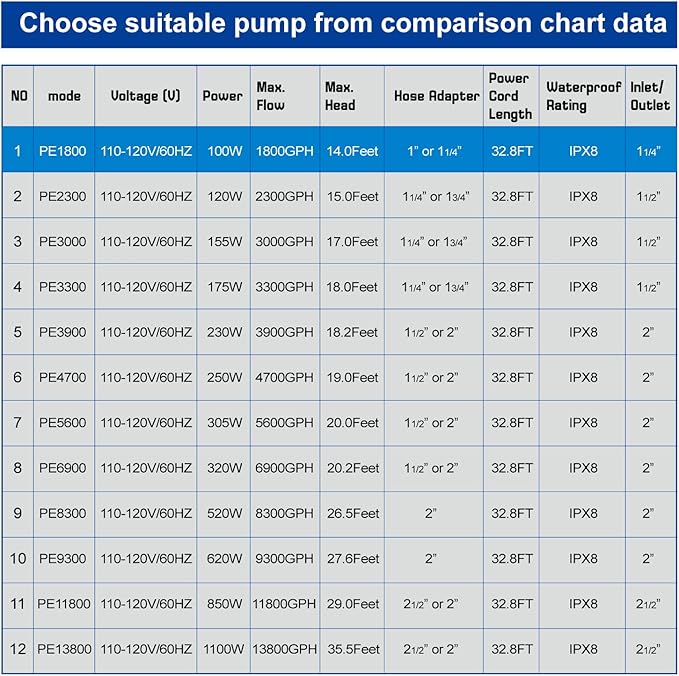Click the Voltage (V) column header
Screen dimensions: 679x676
[x=146, y=96]
